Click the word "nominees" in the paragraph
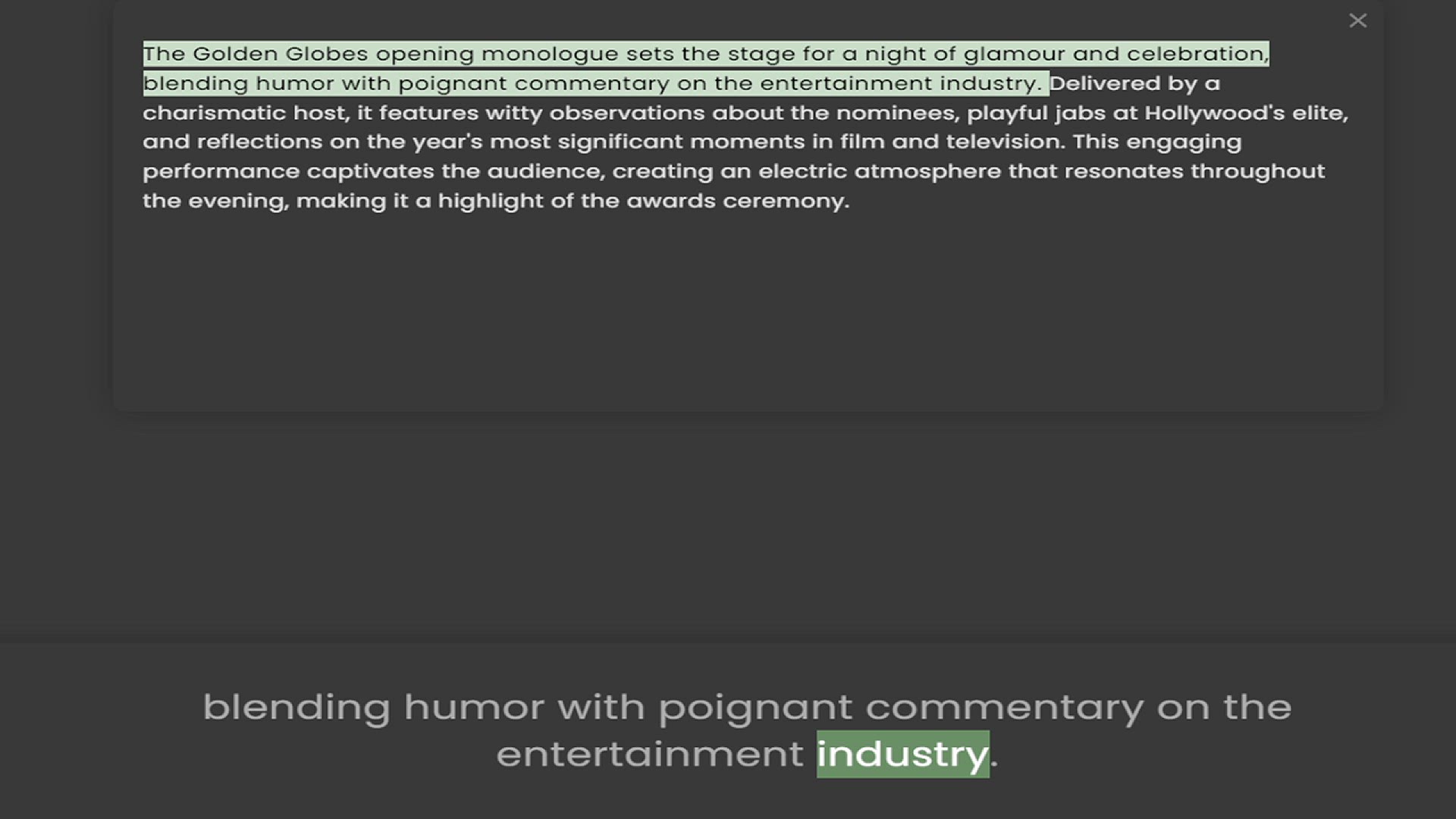 click(896, 113)
